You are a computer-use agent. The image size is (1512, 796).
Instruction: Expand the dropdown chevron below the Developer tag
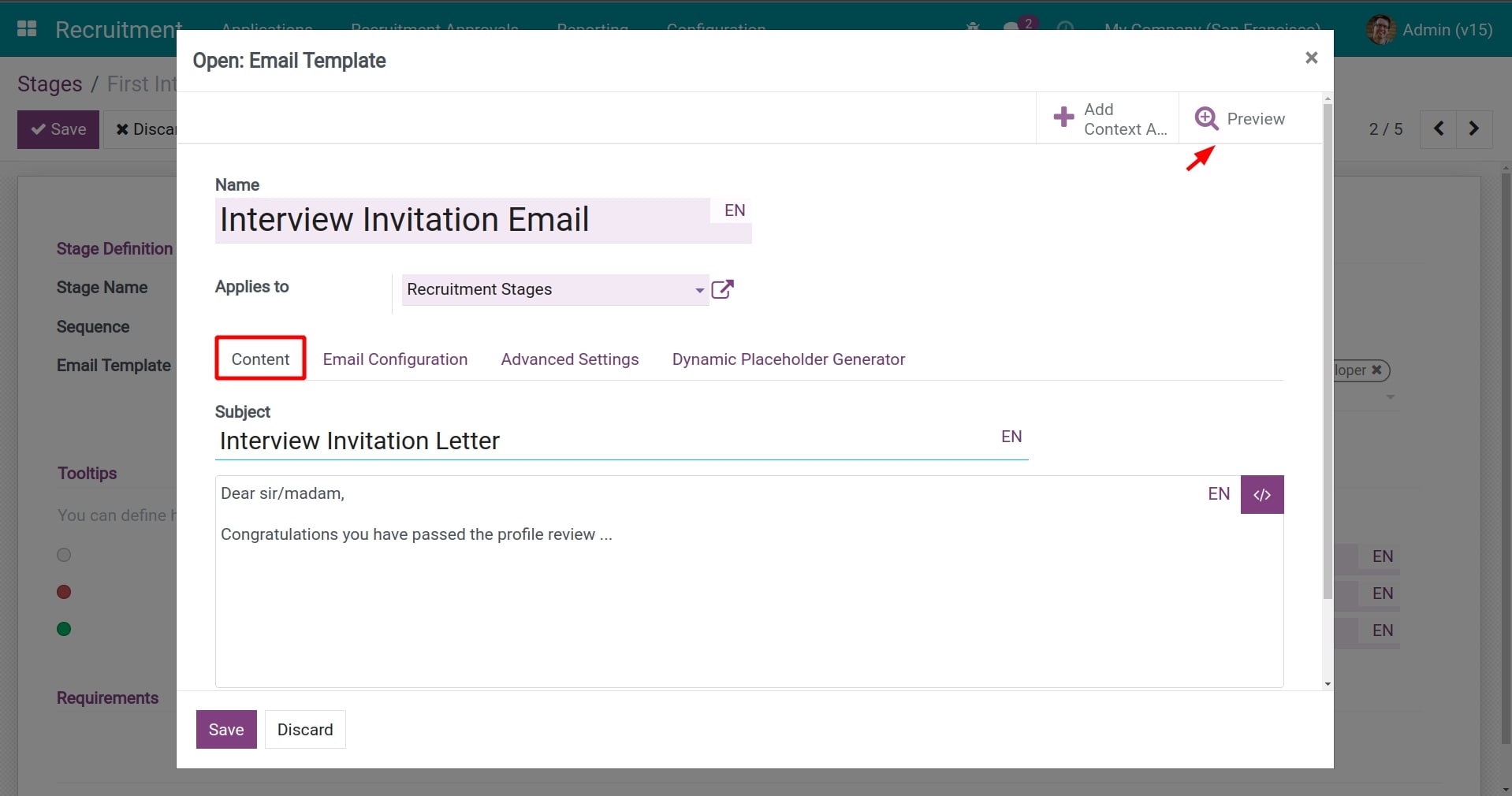(1391, 397)
